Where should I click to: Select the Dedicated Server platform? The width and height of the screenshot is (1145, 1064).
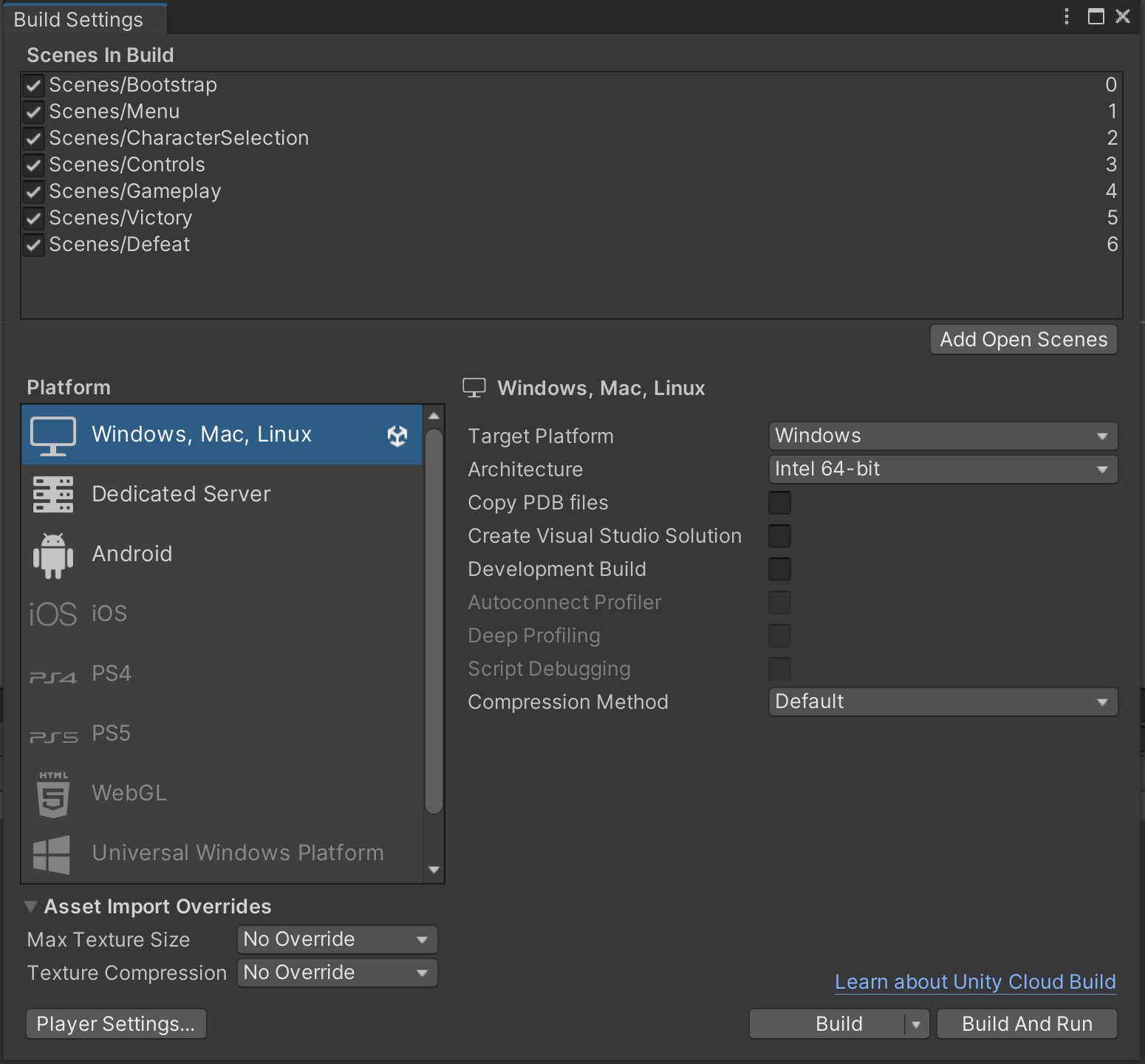pyautogui.click(x=222, y=495)
